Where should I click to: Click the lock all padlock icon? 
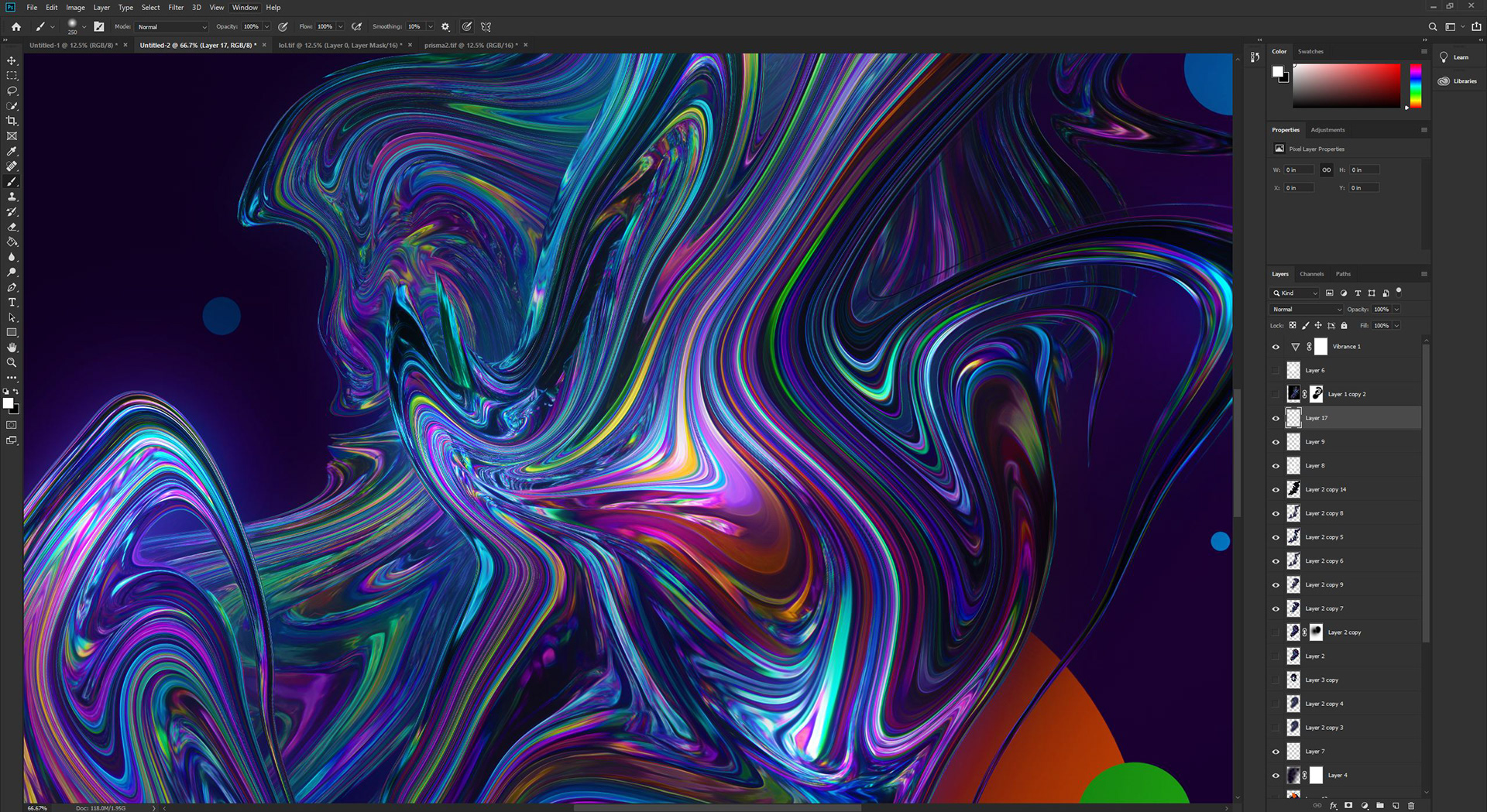(x=1344, y=325)
